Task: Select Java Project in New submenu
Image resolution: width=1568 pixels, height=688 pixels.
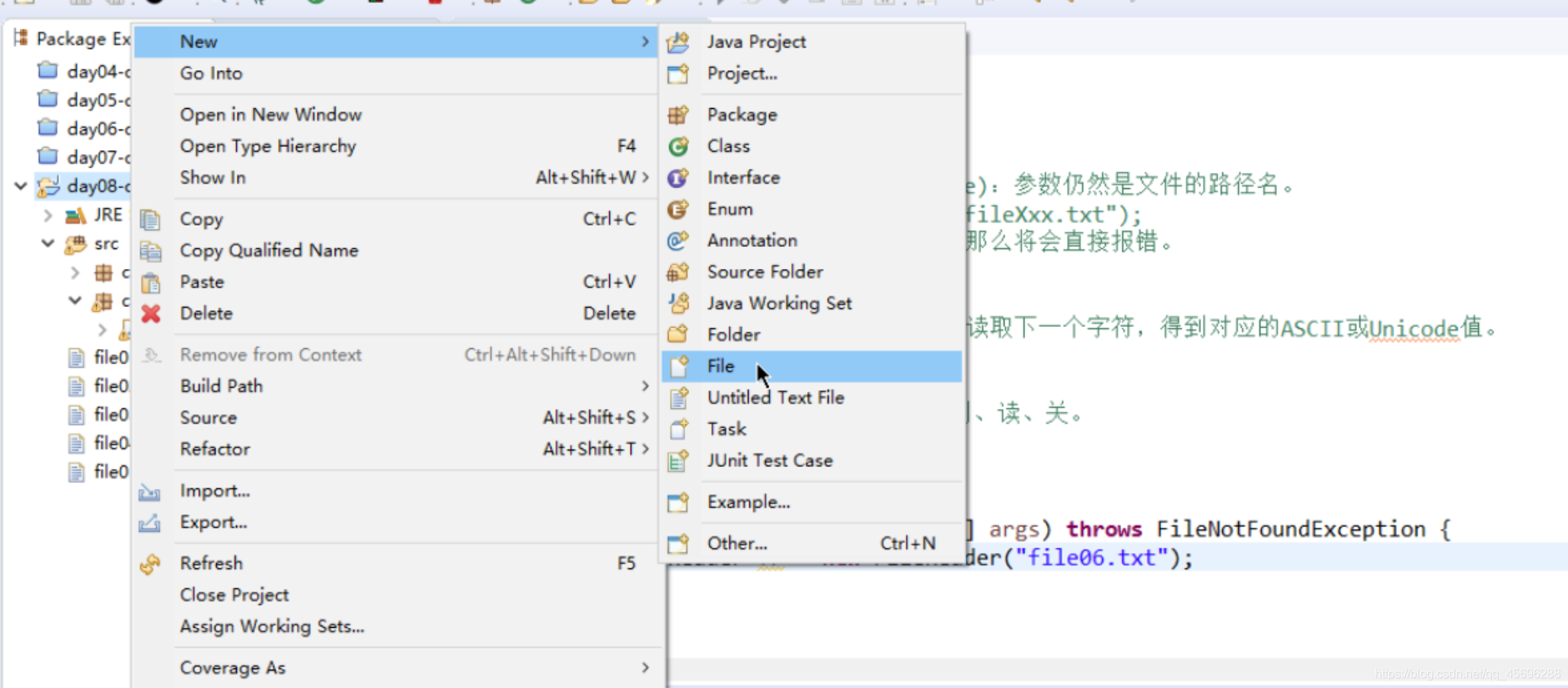Action: (x=756, y=42)
